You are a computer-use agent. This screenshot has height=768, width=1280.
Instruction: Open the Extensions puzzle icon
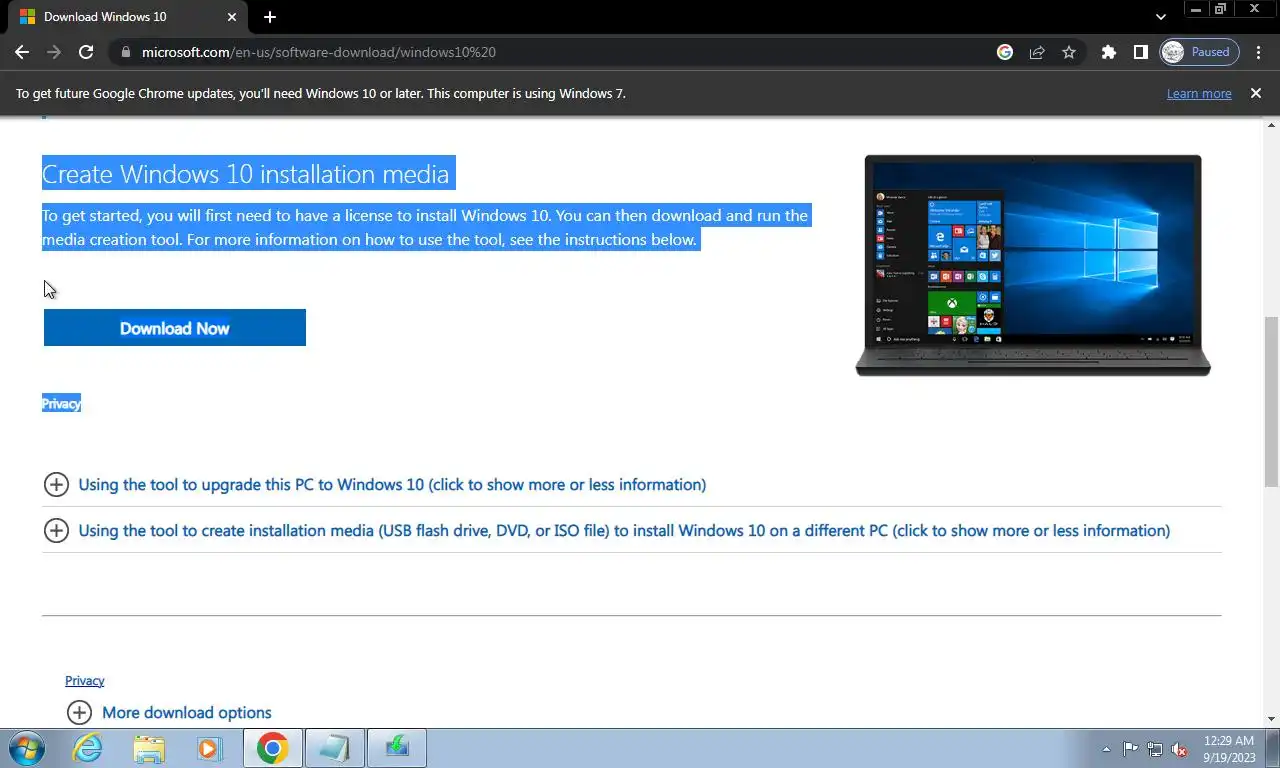pyautogui.click(x=1108, y=52)
